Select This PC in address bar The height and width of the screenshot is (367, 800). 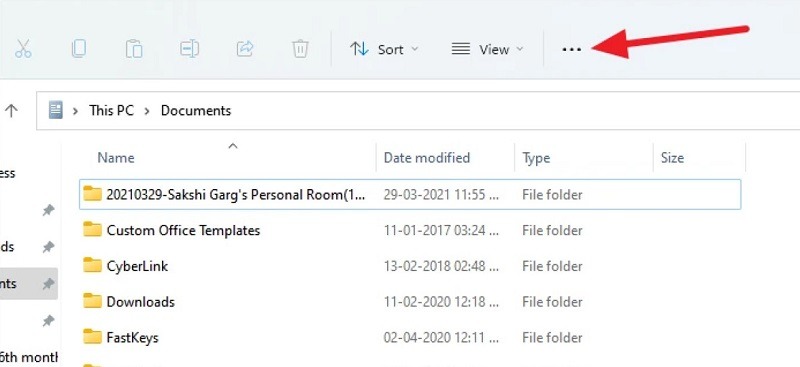pyautogui.click(x=111, y=111)
